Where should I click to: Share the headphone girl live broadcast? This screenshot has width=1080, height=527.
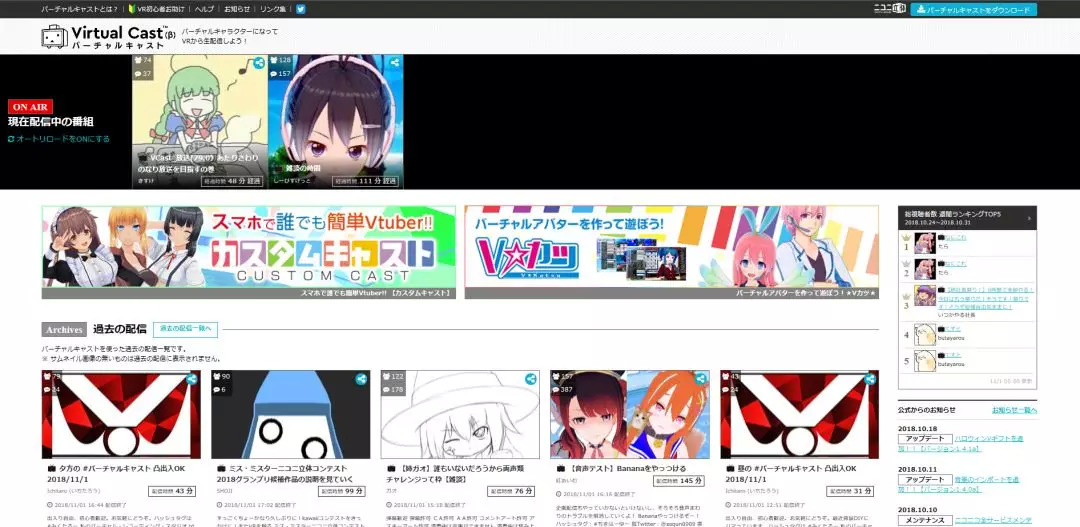(395, 63)
